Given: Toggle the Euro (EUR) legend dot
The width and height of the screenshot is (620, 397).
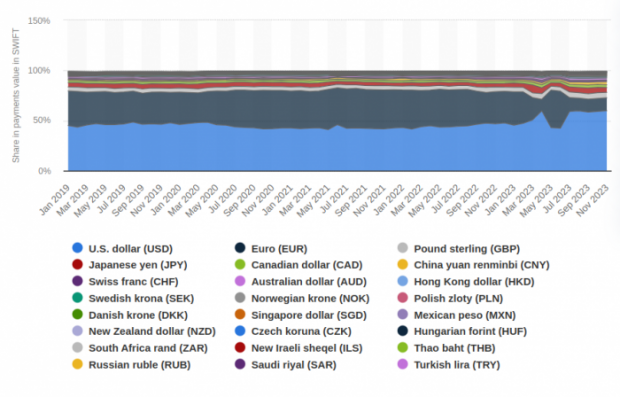Looking at the screenshot, I should (x=240, y=248).
